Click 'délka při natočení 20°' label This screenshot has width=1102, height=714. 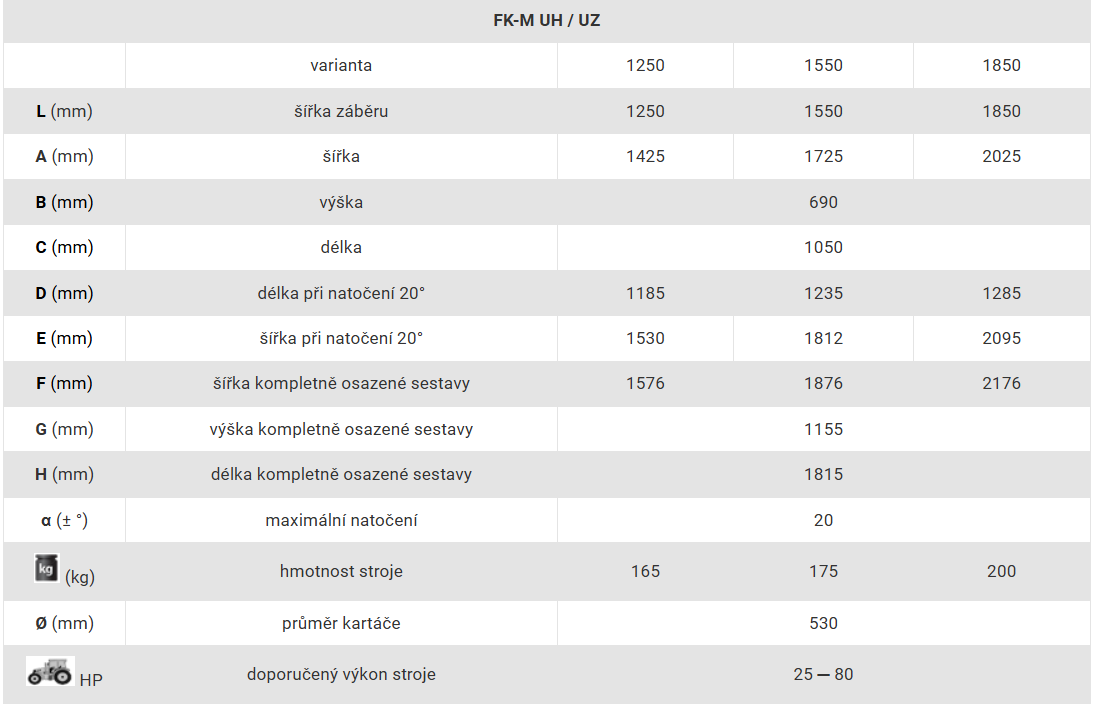click(341, 293)
